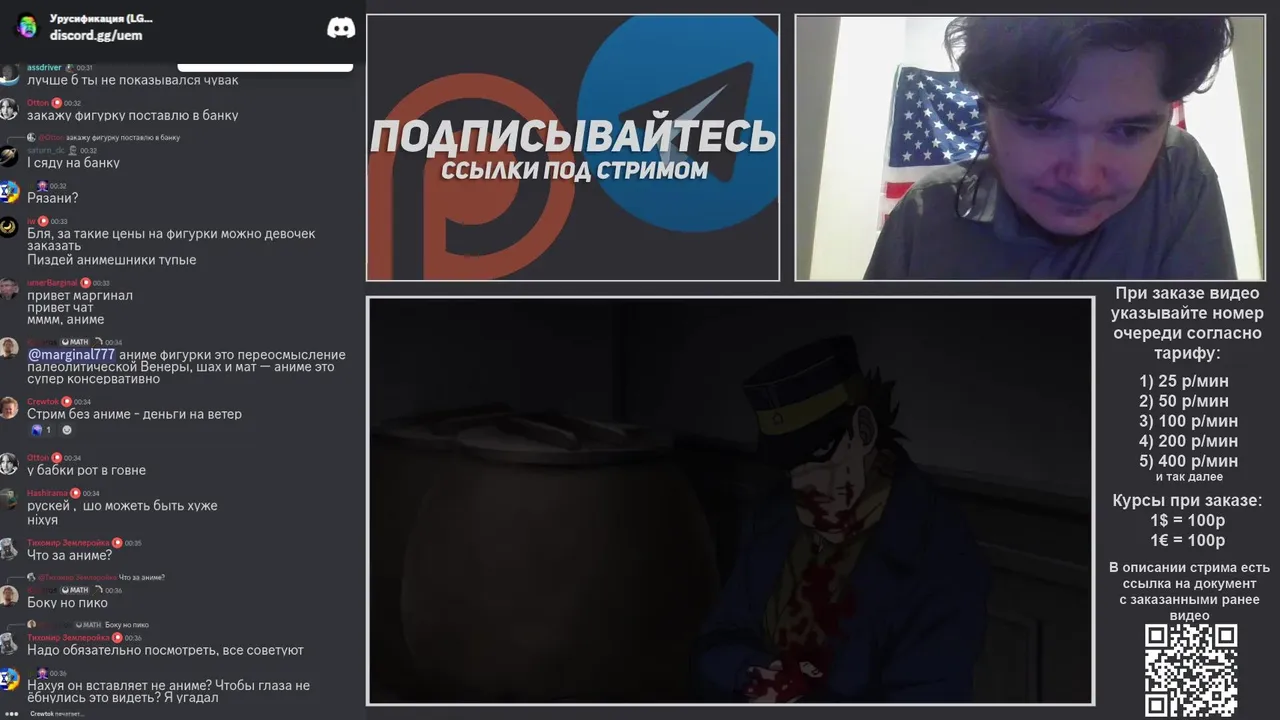Click Otton's avatar beside 'у бабки рот' message
The width and height of the screenshot is (1280, 720).
[9, 464]
